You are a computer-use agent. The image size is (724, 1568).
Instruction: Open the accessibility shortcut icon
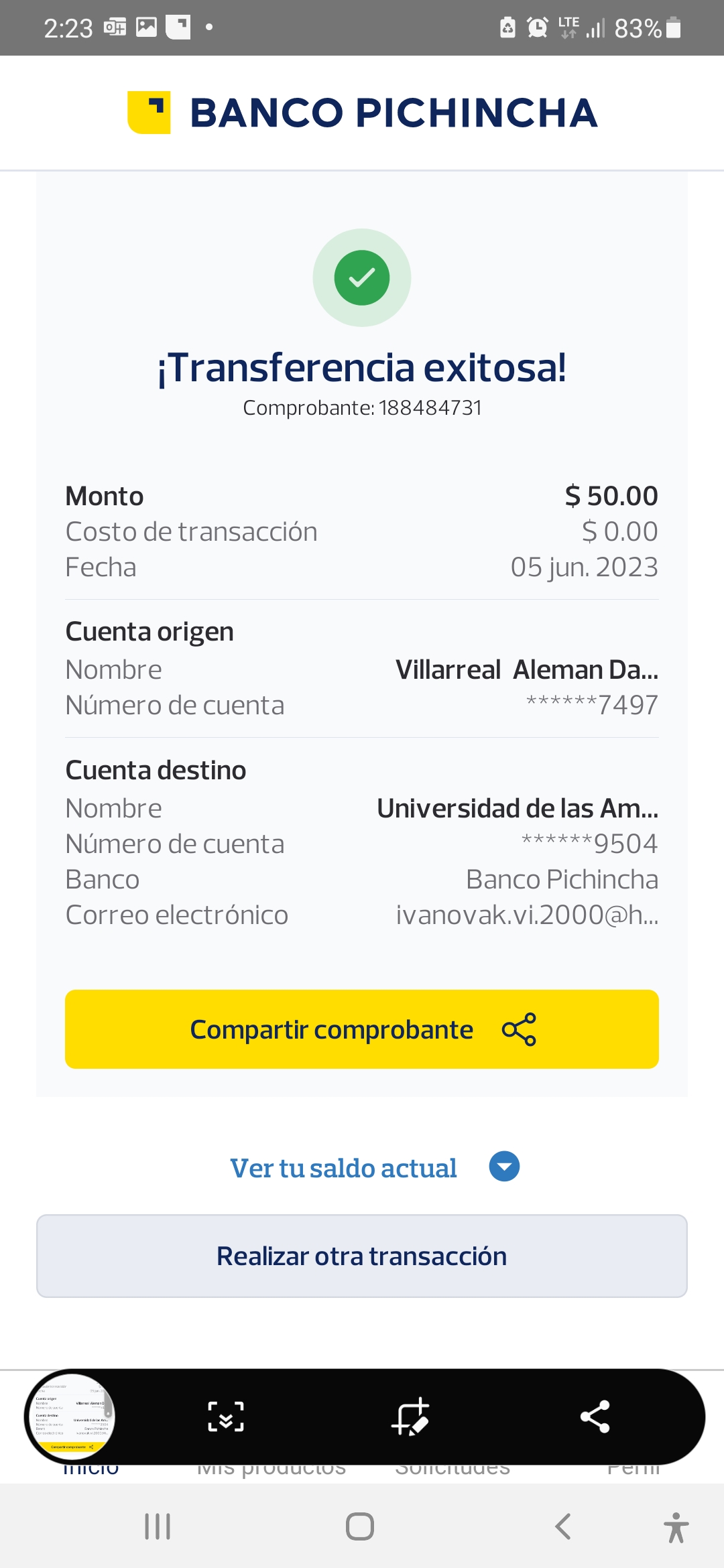click(676, 1528)
